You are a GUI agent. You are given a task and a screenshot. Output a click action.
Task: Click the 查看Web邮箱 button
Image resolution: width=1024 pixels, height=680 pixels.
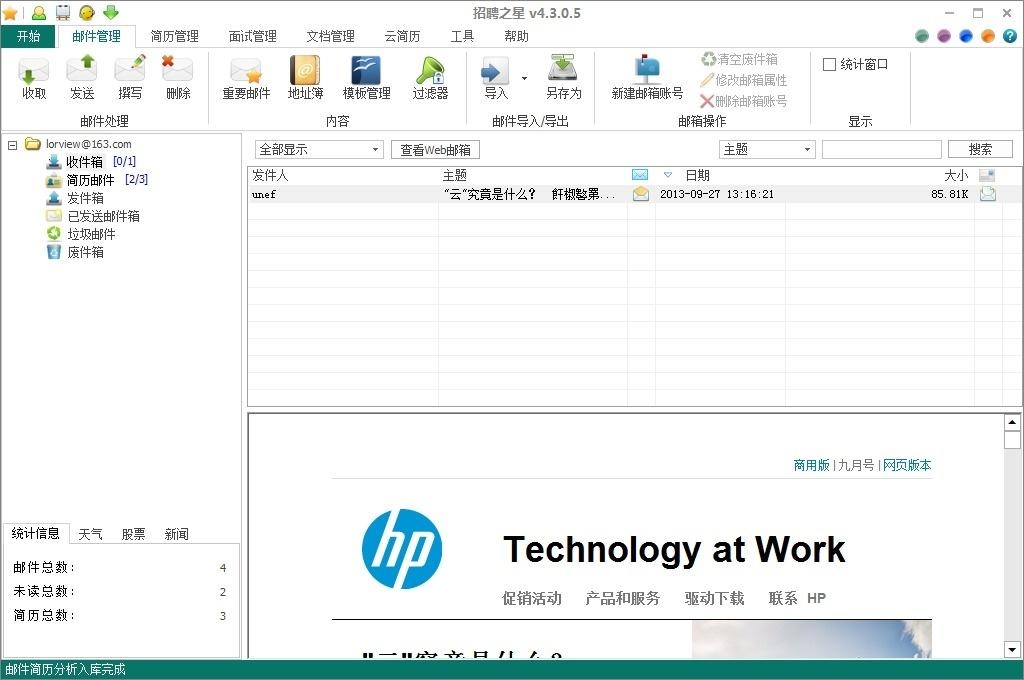point(435,150)
